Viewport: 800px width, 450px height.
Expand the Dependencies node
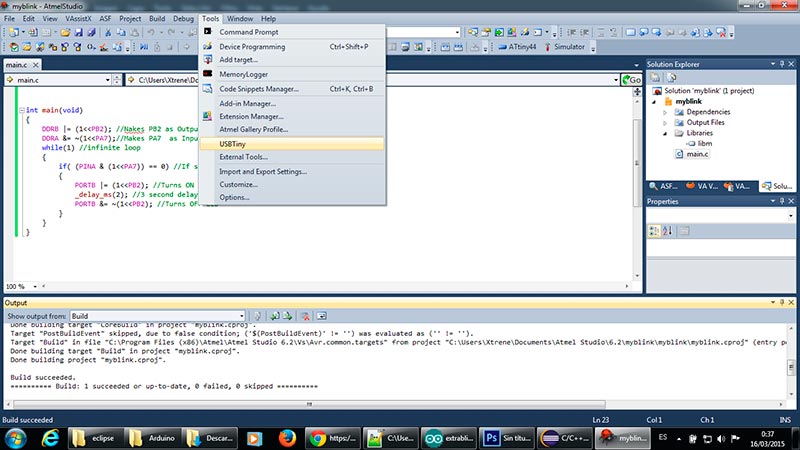pyautogui.click(x=665, y=112)
